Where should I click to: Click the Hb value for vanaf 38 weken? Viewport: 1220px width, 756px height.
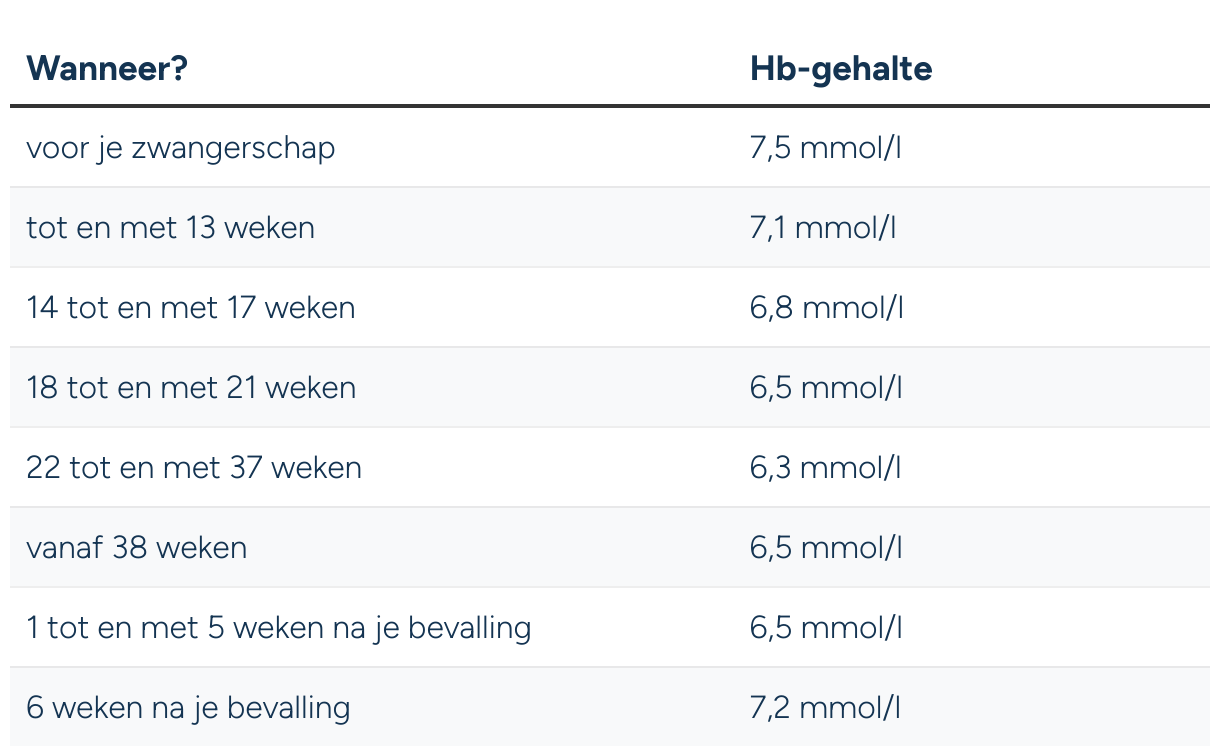pos(826,548)
